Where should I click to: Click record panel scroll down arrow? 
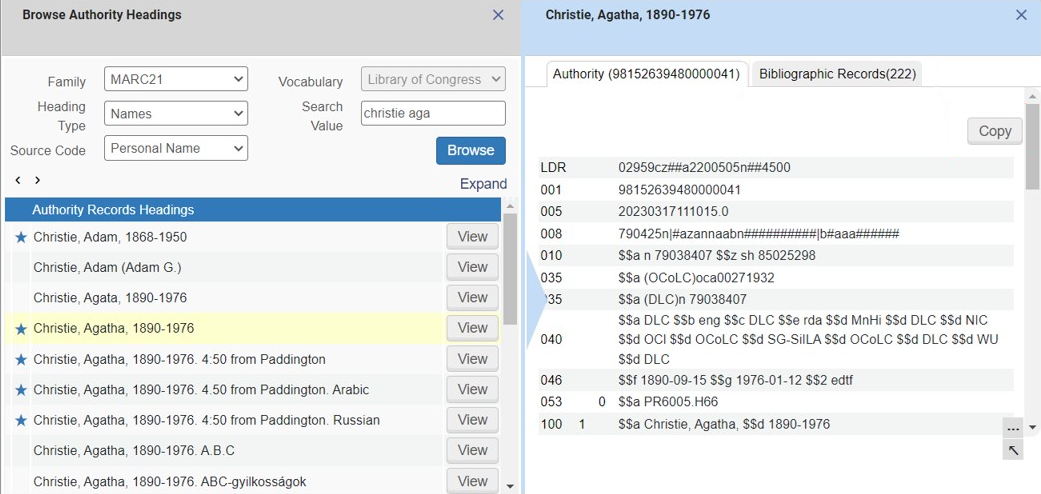(x=1032, y=427)
